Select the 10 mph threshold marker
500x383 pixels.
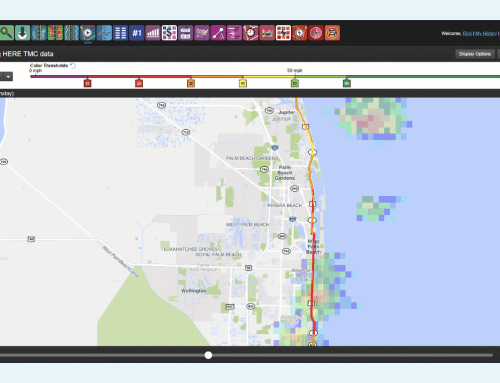coord(87,83)
